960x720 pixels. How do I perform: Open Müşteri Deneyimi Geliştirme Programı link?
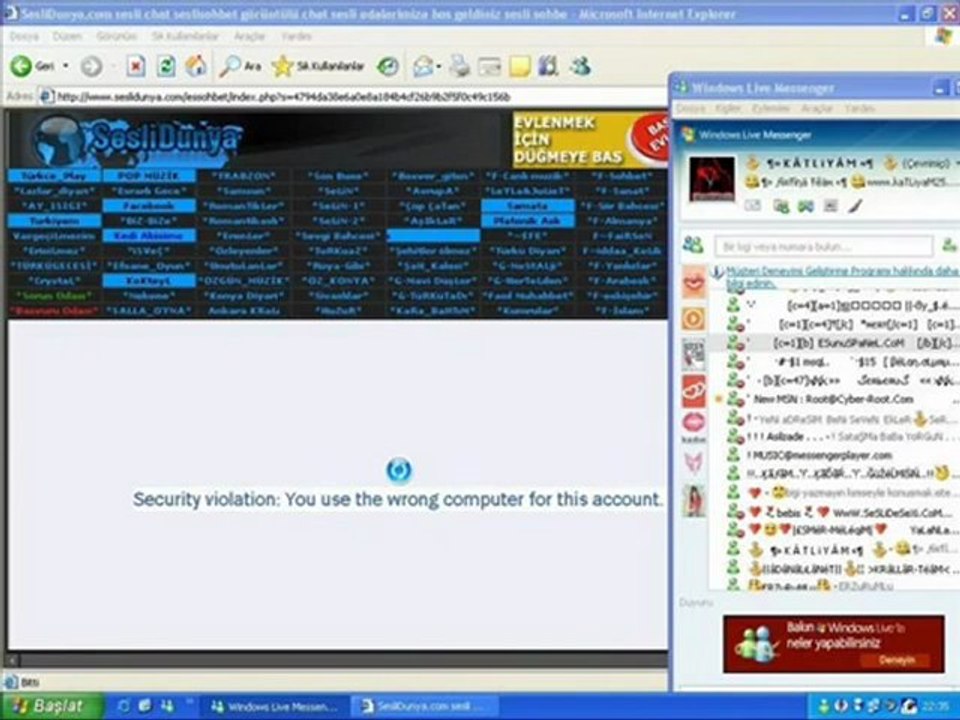(x=842, y=277)
